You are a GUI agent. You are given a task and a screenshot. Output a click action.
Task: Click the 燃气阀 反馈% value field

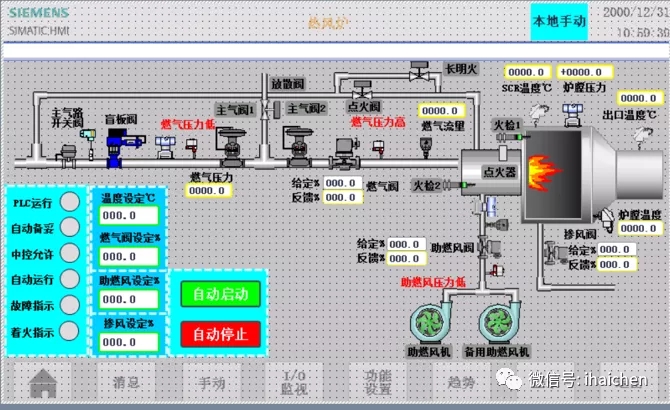(x=342, y=197)
